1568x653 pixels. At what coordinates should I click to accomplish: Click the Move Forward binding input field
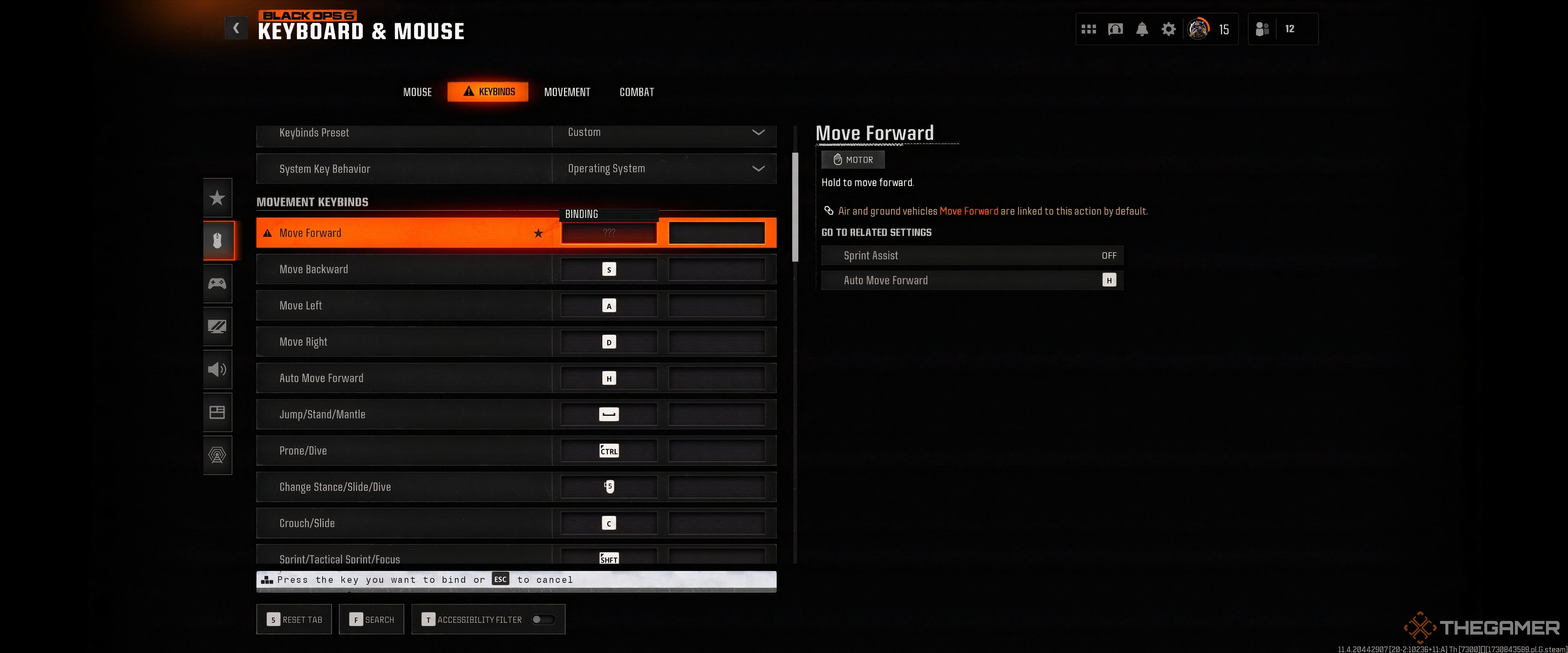tap(608, 232)
